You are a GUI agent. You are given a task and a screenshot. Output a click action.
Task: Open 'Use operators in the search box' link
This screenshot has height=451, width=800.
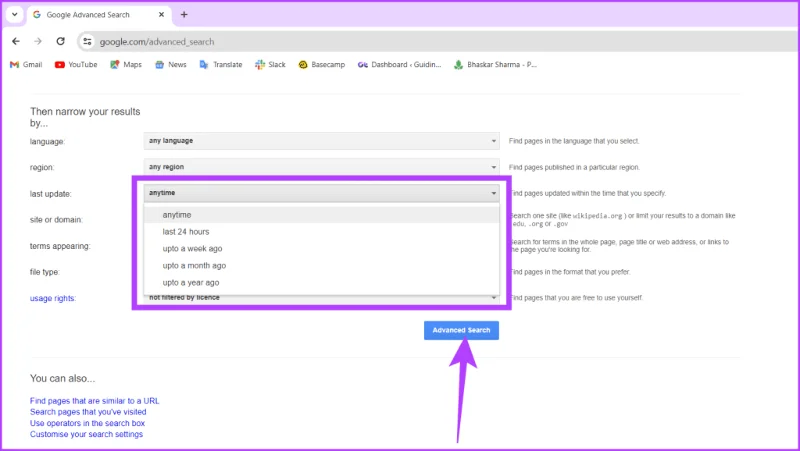click(x=87, y=423)
